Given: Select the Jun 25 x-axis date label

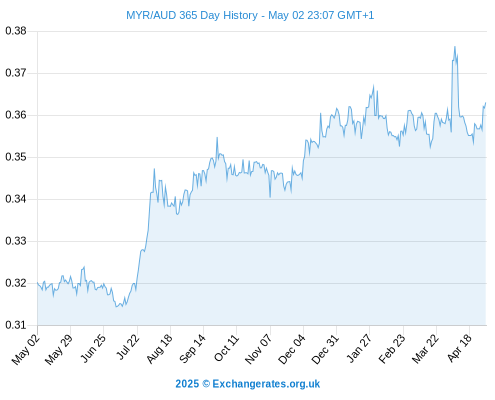Looking at the screenshot, I should pos(93,348).
